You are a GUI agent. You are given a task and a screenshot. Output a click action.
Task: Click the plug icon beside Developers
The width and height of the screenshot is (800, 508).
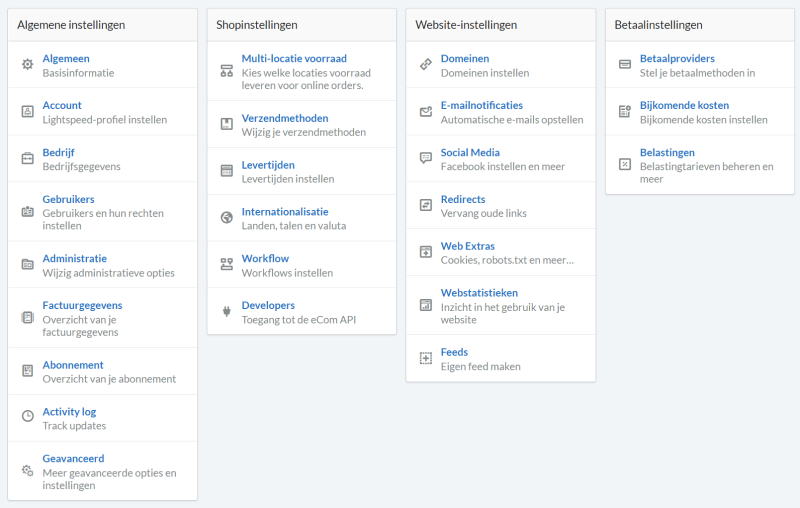227,311
